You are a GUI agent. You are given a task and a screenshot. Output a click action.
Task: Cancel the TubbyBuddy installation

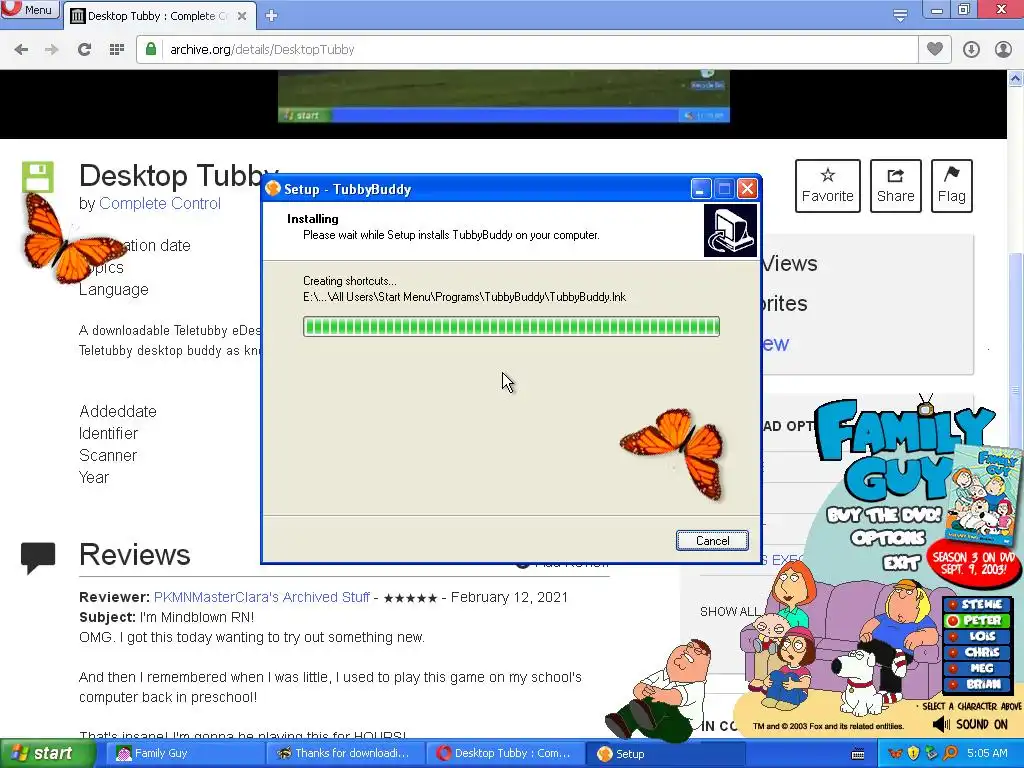click(x=712, y=540)
